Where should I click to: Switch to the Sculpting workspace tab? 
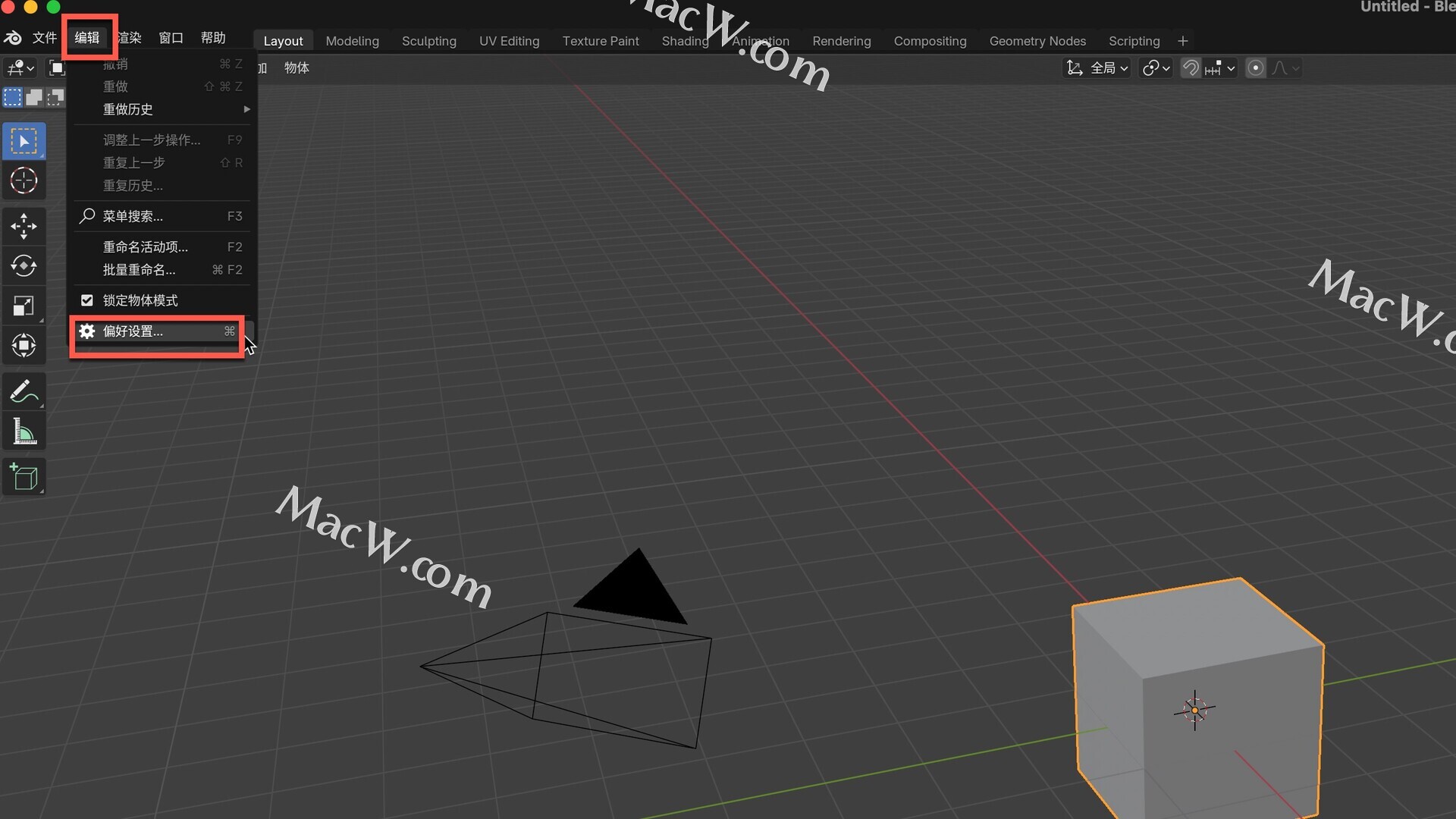429,41
